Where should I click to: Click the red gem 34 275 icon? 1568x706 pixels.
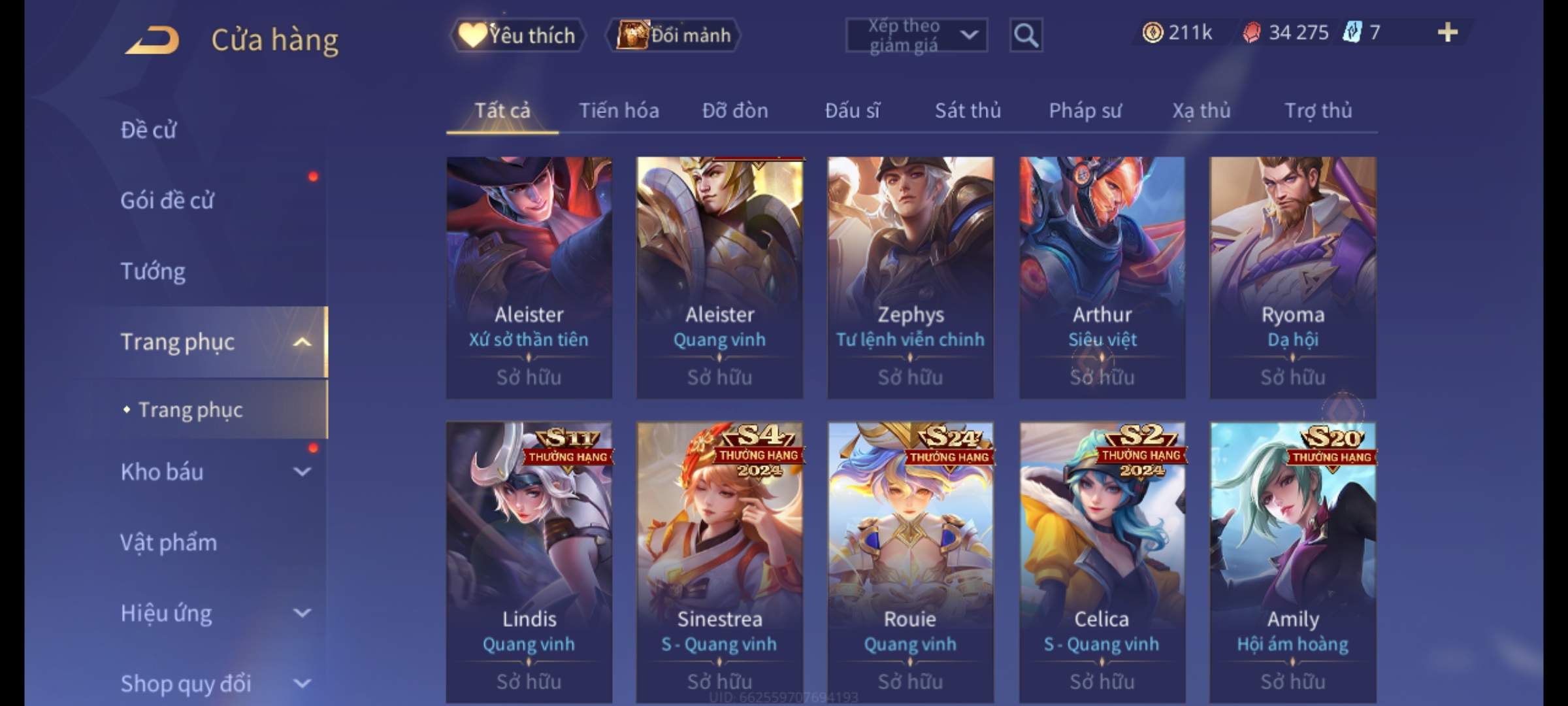[1252, 32]
